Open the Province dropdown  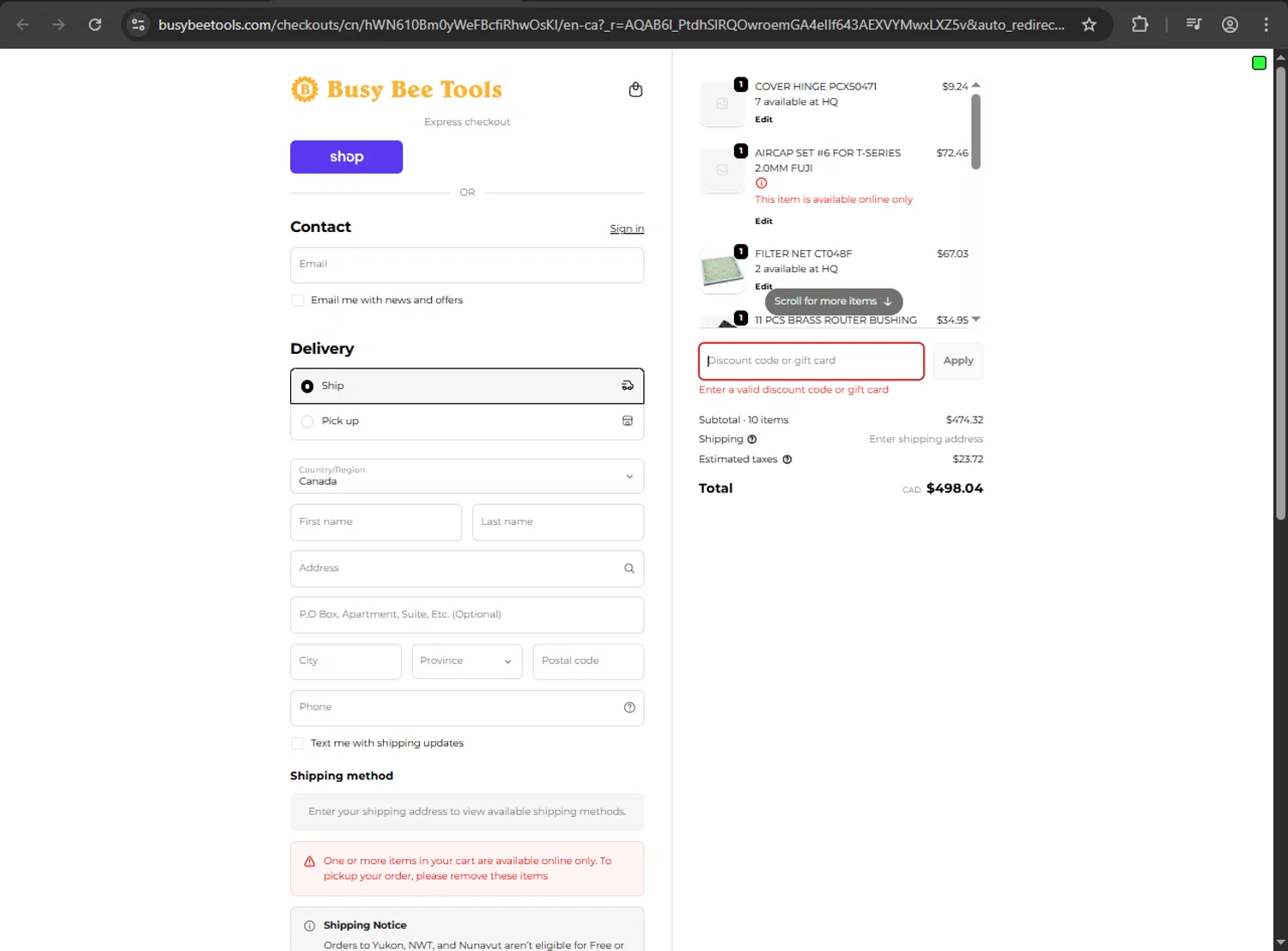tap(467, 661)
